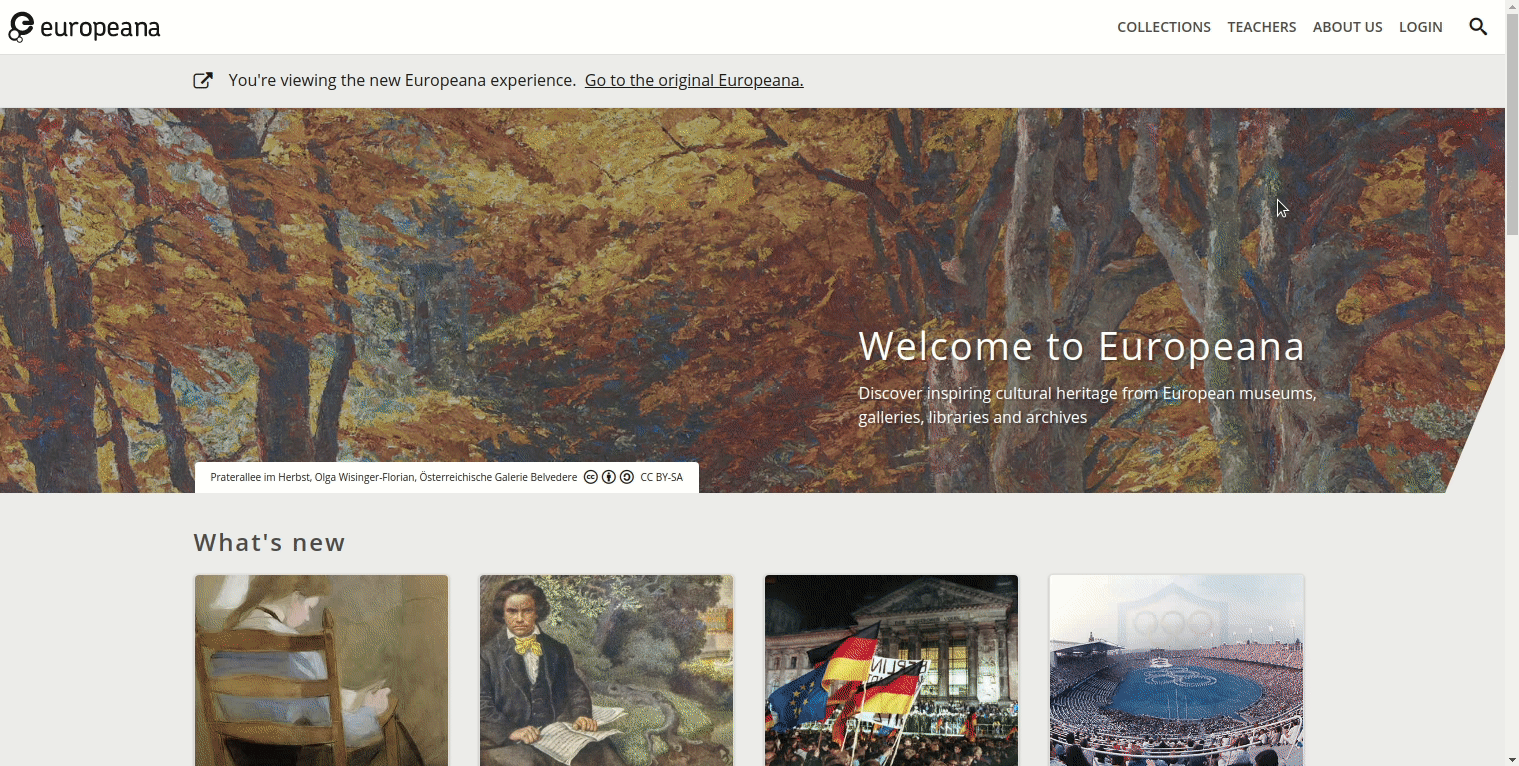This screenshot has height=766, width=1519.
Task: Click the share-alike license icon
Action: pos(627,477)
